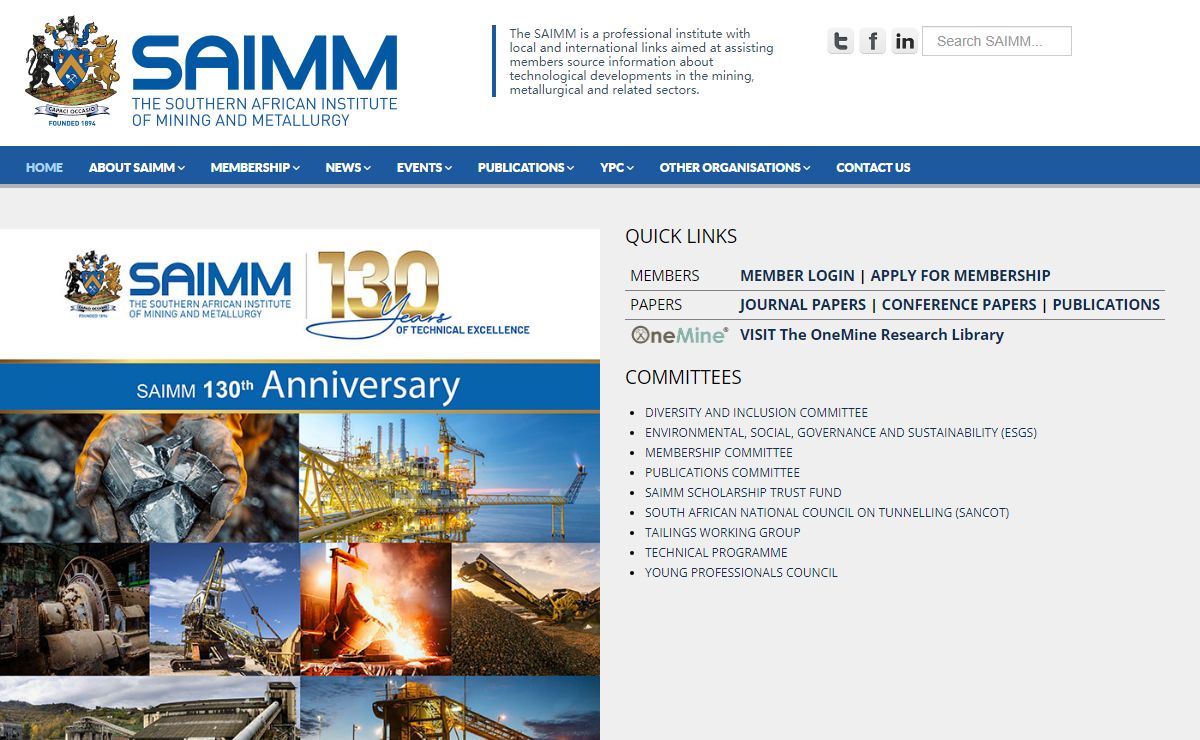Visit the OneMine Research Library link
Screen dimensions: 1200x740
point(872,334)
